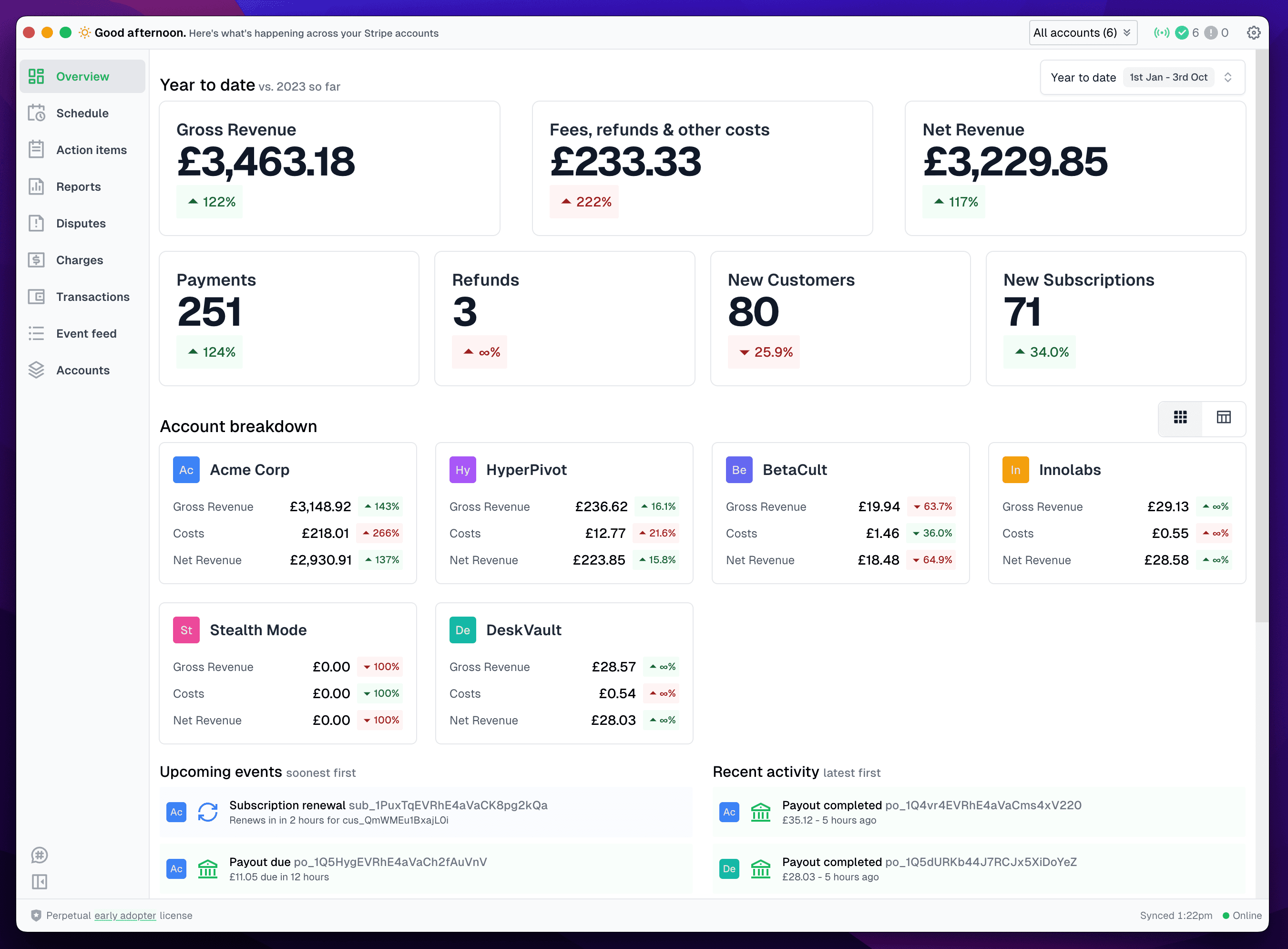Open settings via the gear icon
This screenshot has height=949, width=1288.
[1254, 33]
